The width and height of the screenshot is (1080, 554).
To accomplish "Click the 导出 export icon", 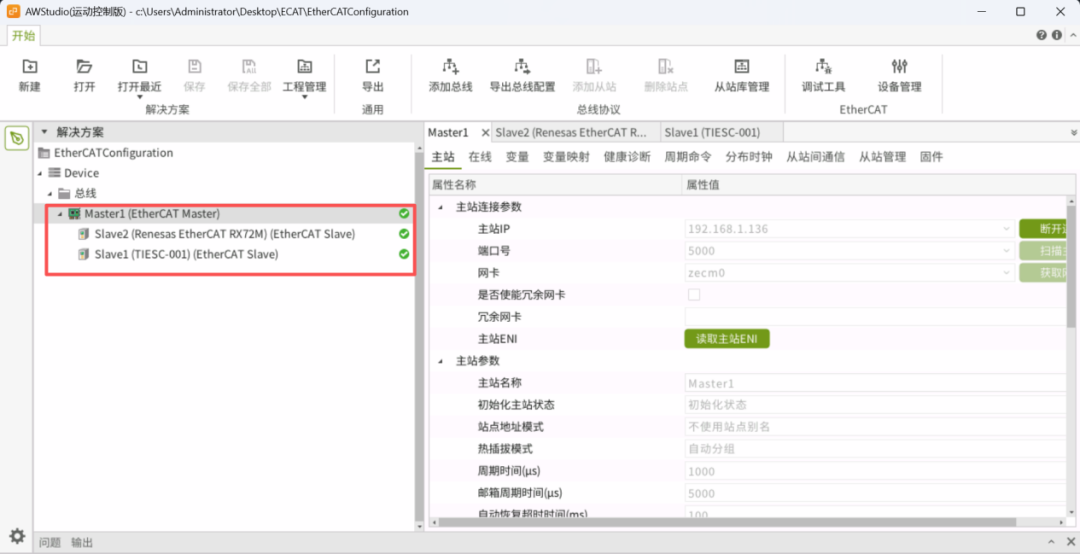I will (x=373, y=66).
